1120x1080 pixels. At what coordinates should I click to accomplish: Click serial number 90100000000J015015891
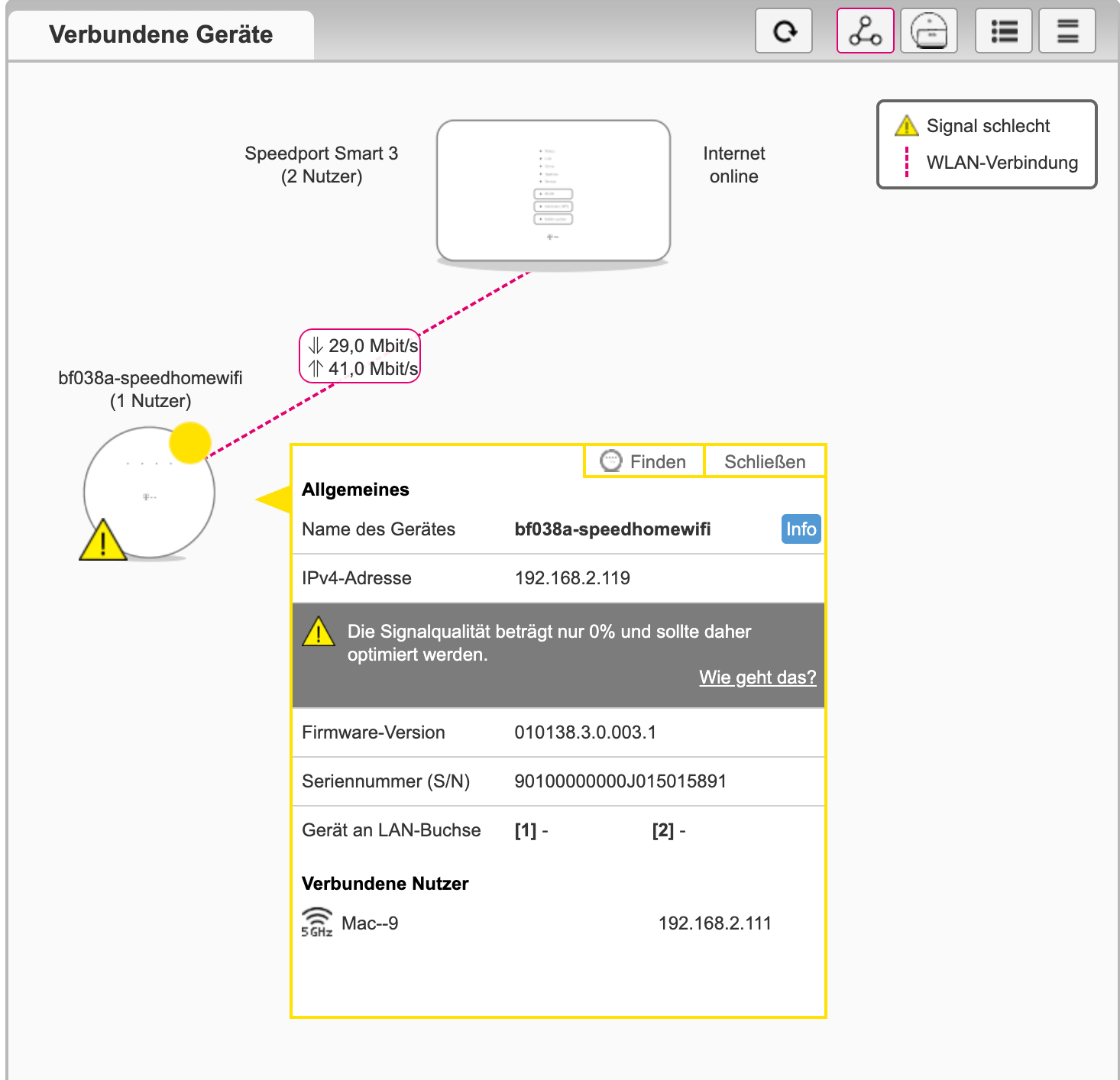(620, 781)
